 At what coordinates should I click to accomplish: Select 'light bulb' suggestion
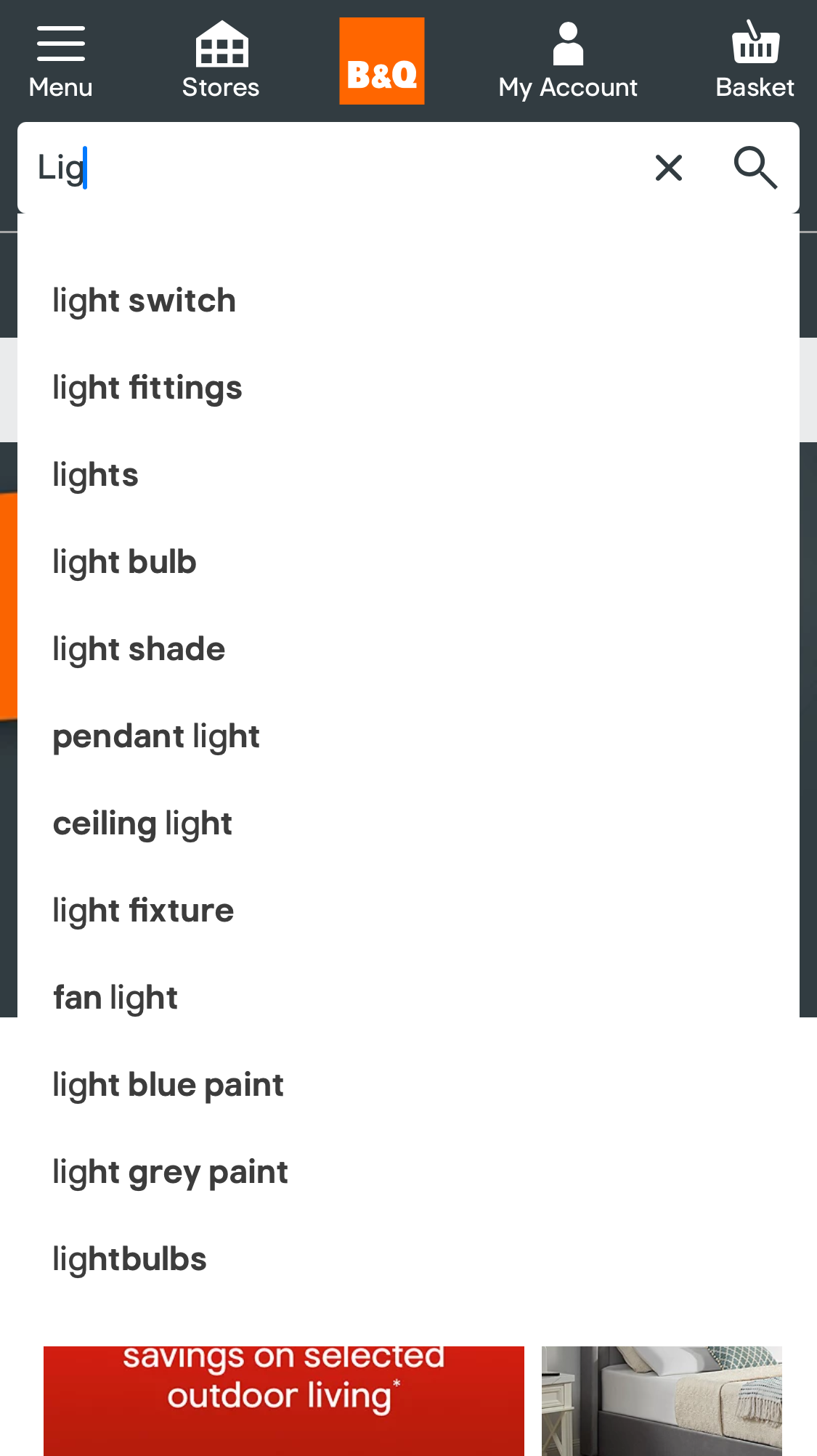tap(123, 561)
